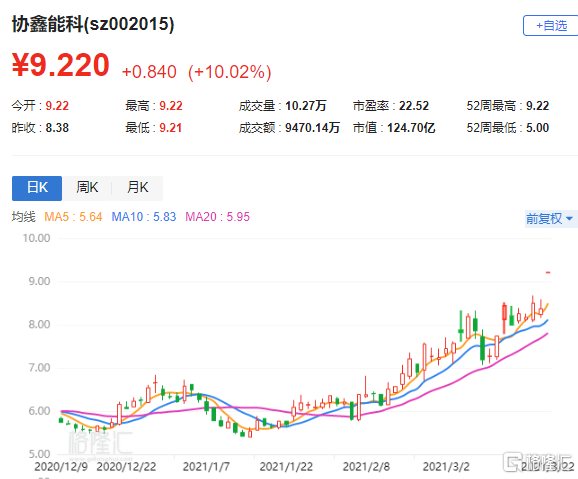Click the 52周最低 value 5.00
This screenshot has width=578, height=479.
point(537,128)
